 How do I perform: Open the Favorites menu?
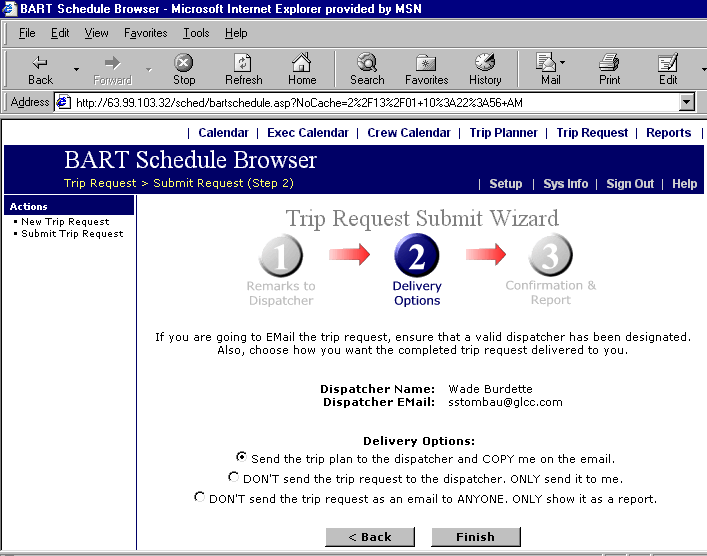[x=146, y=33]
